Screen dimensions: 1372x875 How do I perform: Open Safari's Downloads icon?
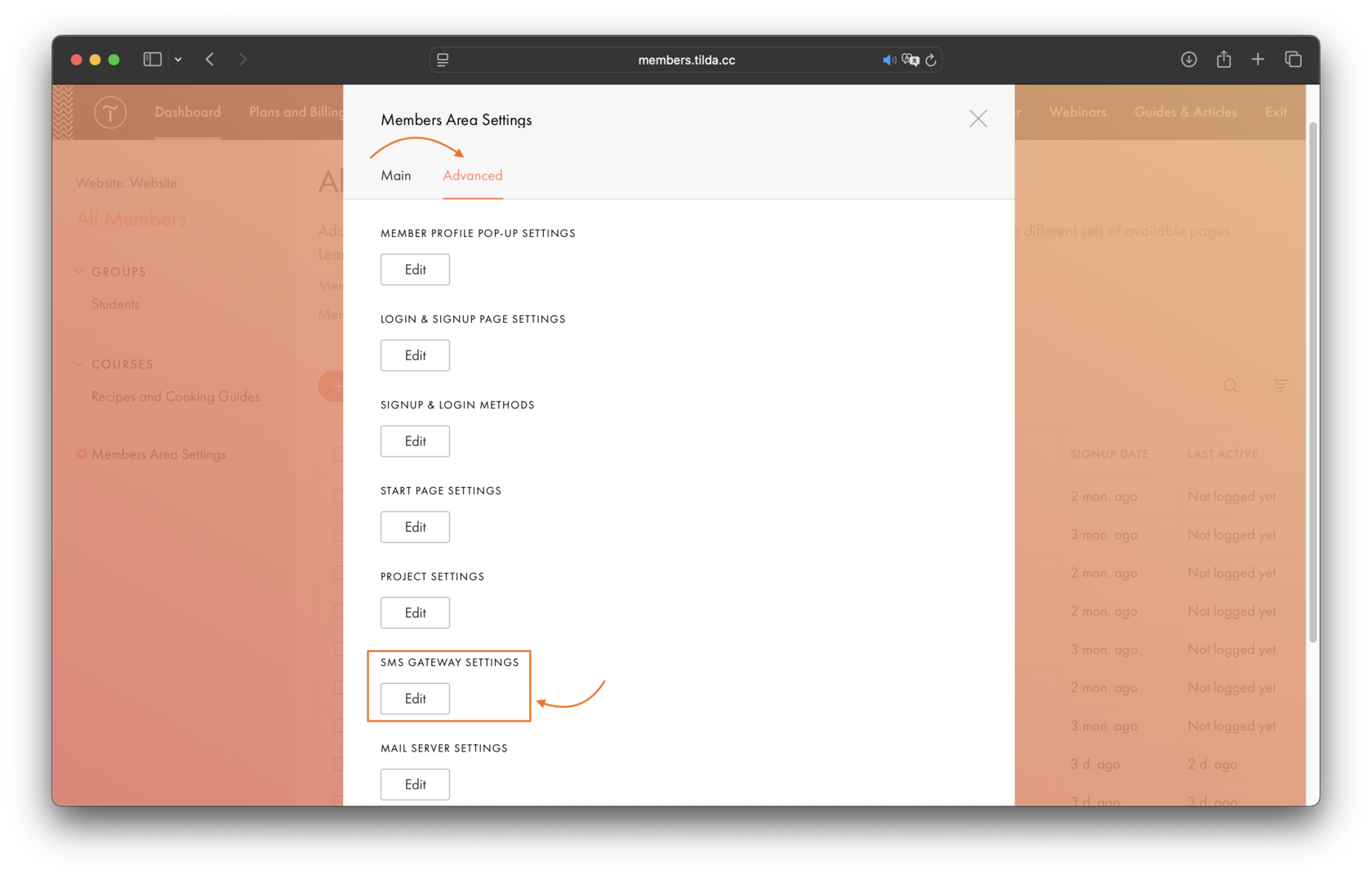point(1189,59)
